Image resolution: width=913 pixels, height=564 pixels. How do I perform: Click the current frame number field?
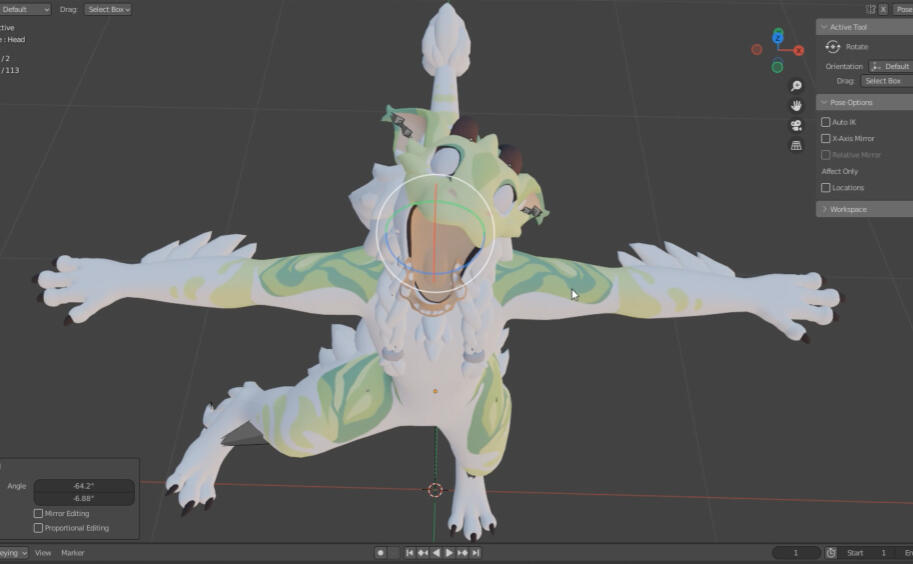[x=796, y=553]
